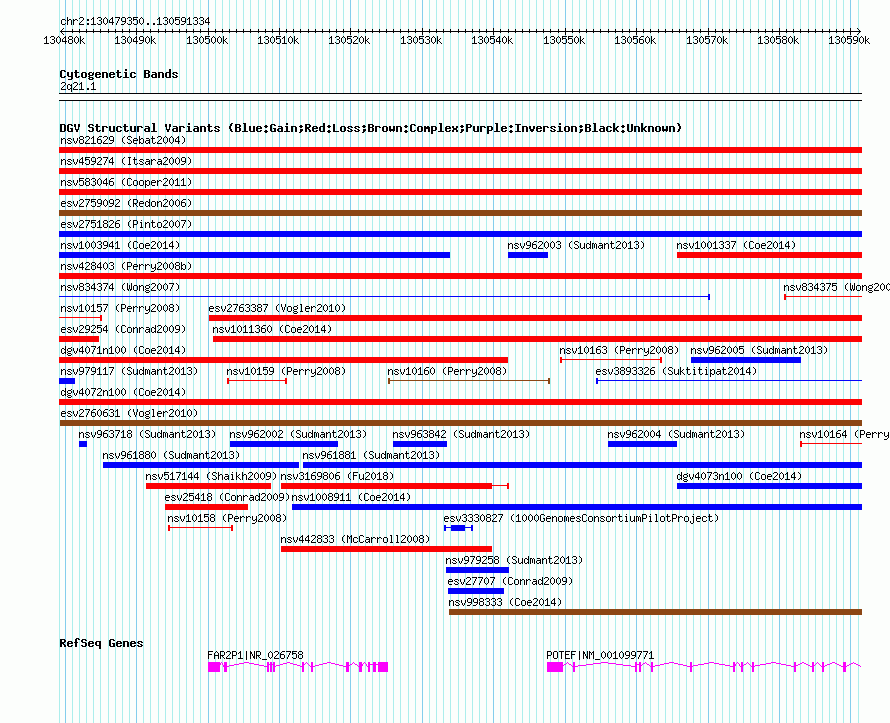Click the dgv4071n100 (Coe2014) label

[123, 350]
